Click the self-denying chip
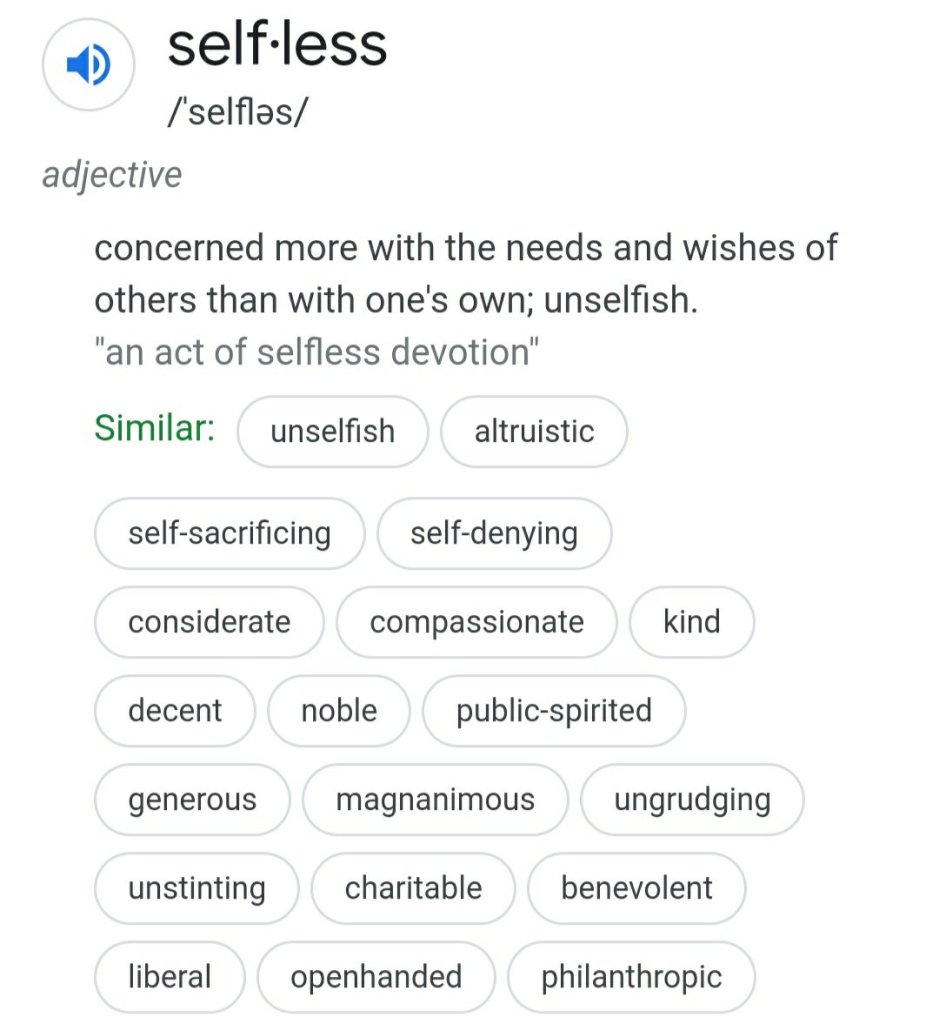Image resolution: width=939 pixels, height=1024 pixels. [x=494, y=534]
